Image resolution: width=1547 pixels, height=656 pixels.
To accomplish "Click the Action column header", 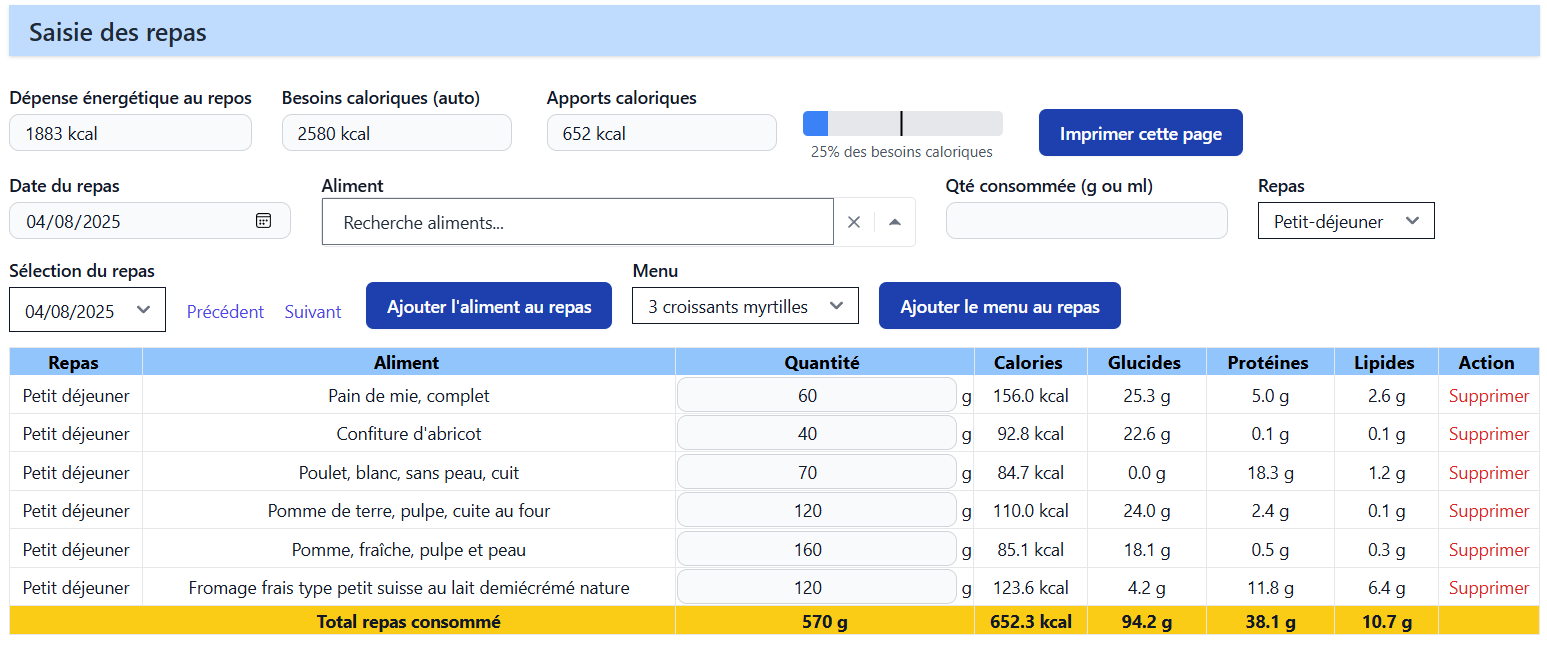I will 1488,362.
